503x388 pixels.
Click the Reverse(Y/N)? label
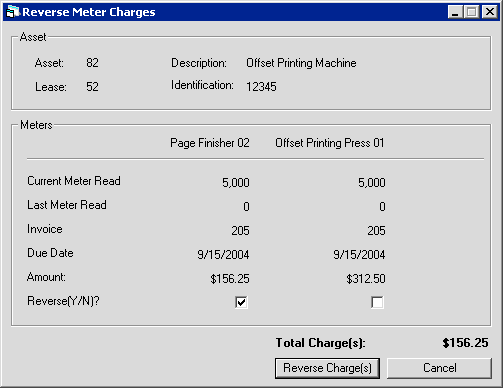63,301
